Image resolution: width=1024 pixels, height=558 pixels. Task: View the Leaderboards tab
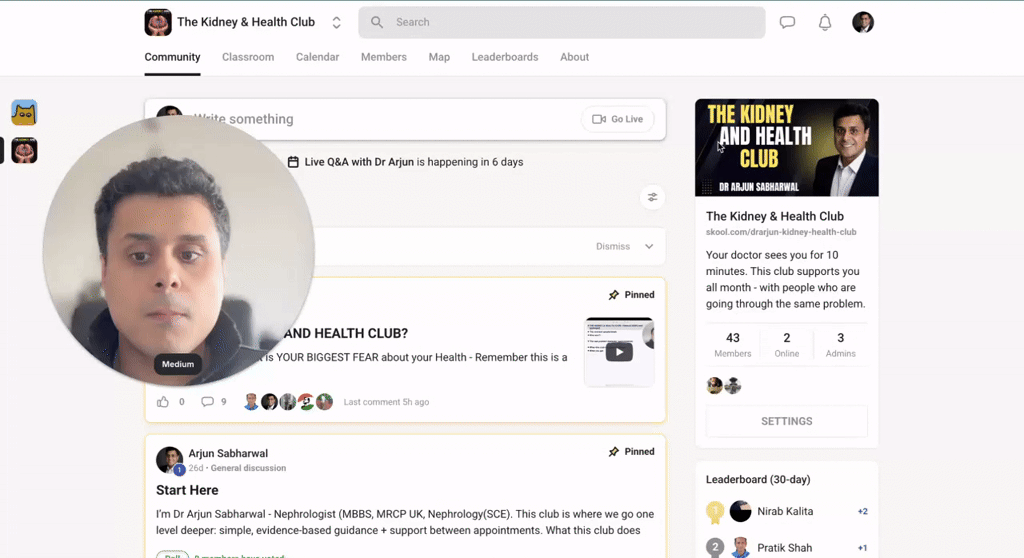coord(505,57)
